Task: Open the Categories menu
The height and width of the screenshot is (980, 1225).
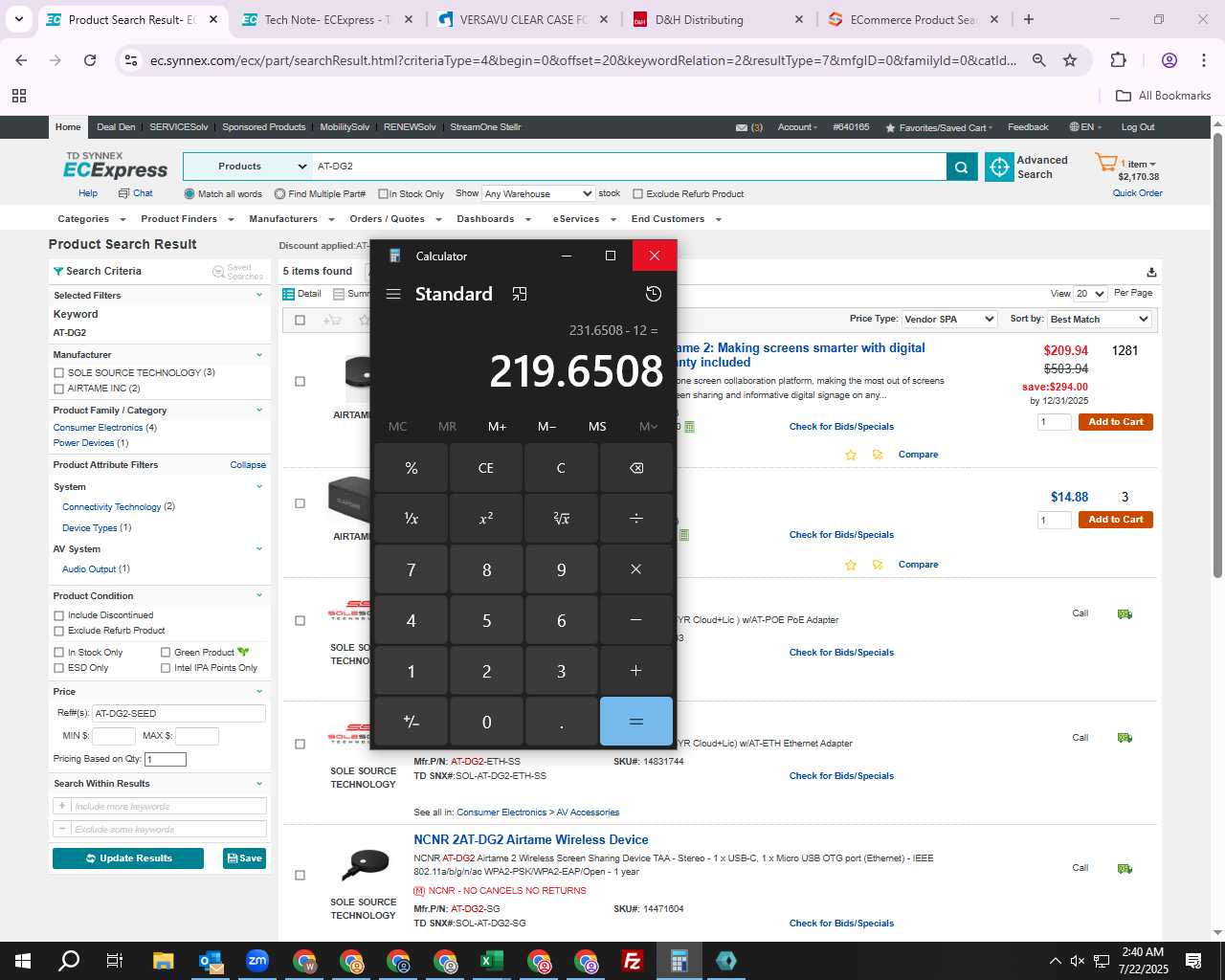Action: [x=91, y=219]
